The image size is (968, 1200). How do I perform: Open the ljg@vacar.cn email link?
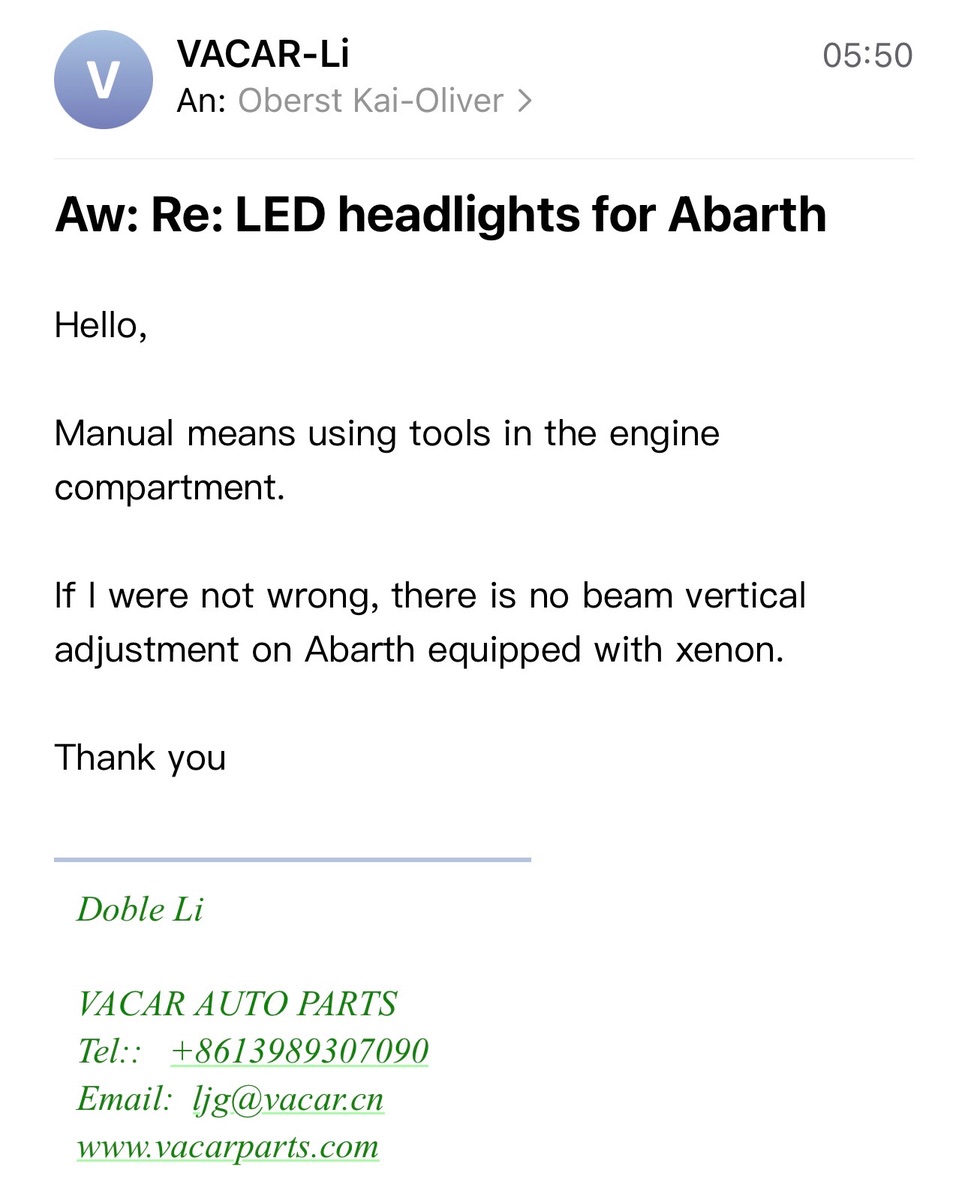click(288, 1099)
